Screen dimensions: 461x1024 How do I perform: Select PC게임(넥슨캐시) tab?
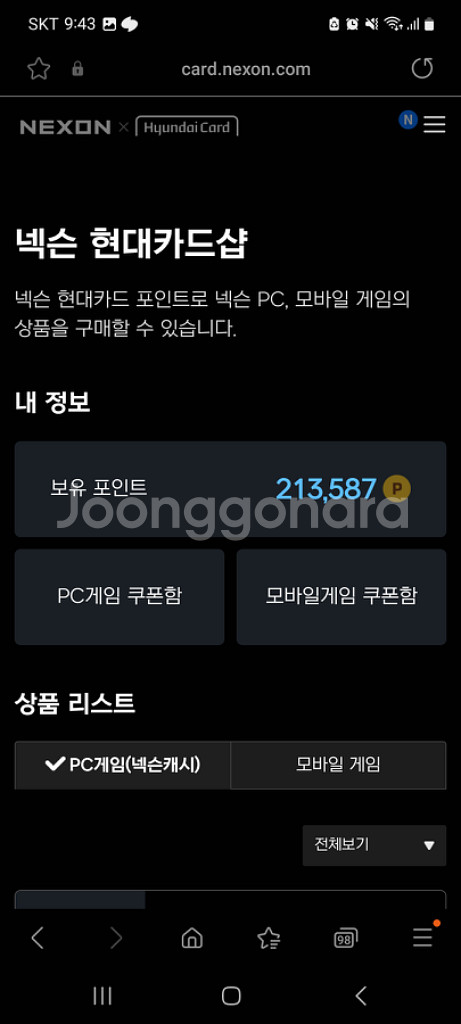123,765
